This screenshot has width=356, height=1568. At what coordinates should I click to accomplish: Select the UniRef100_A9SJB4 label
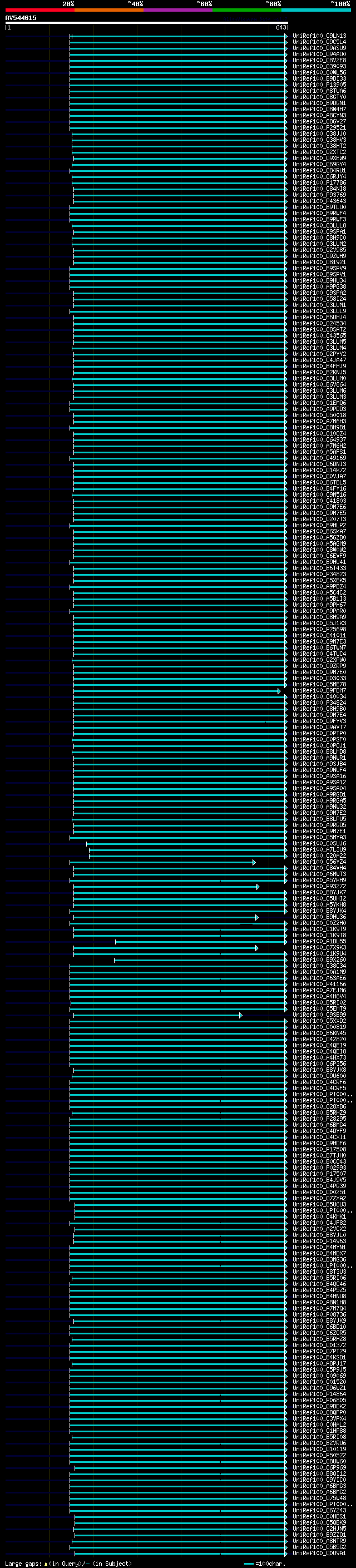319,764
